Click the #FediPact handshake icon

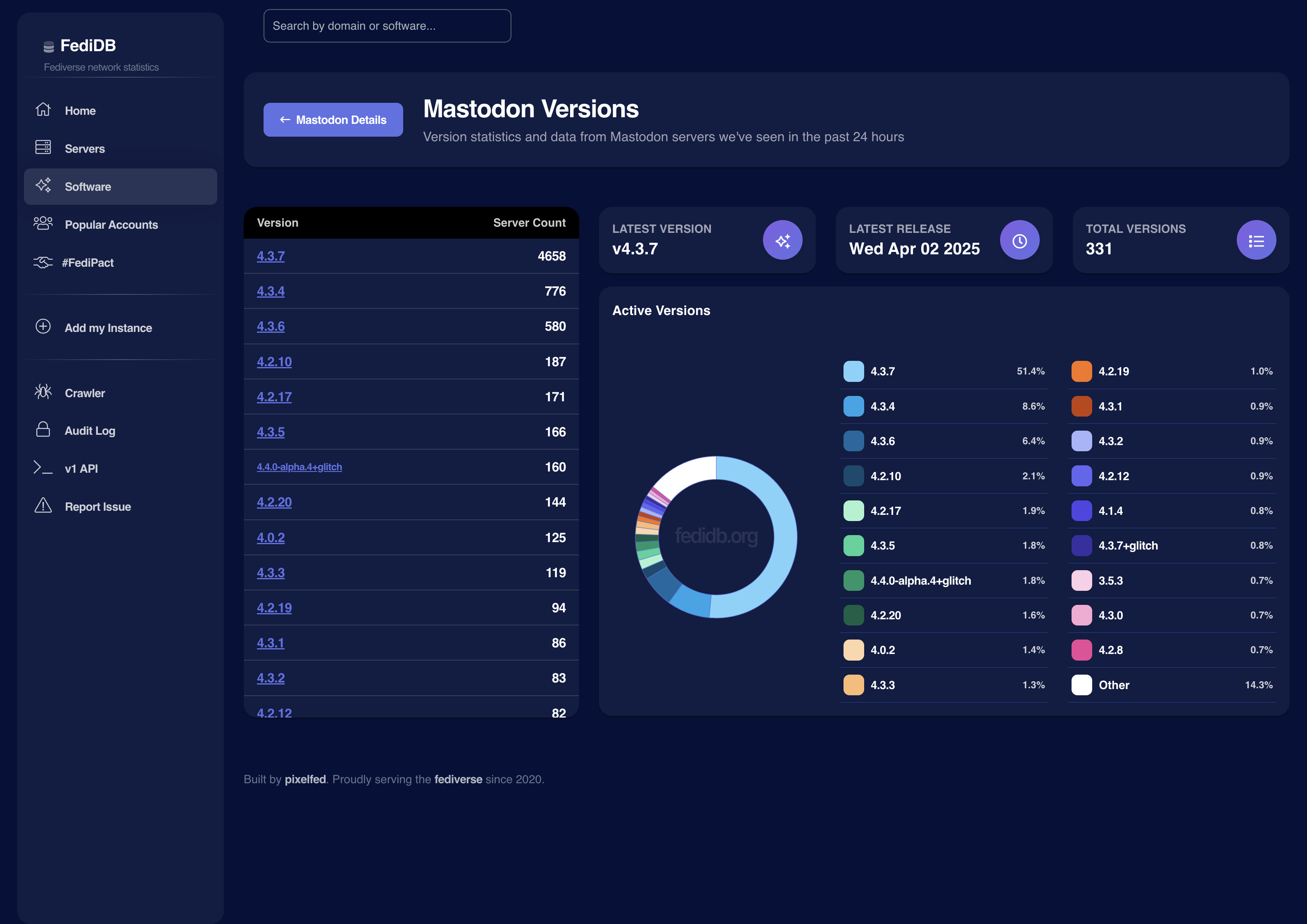point(43,262)
